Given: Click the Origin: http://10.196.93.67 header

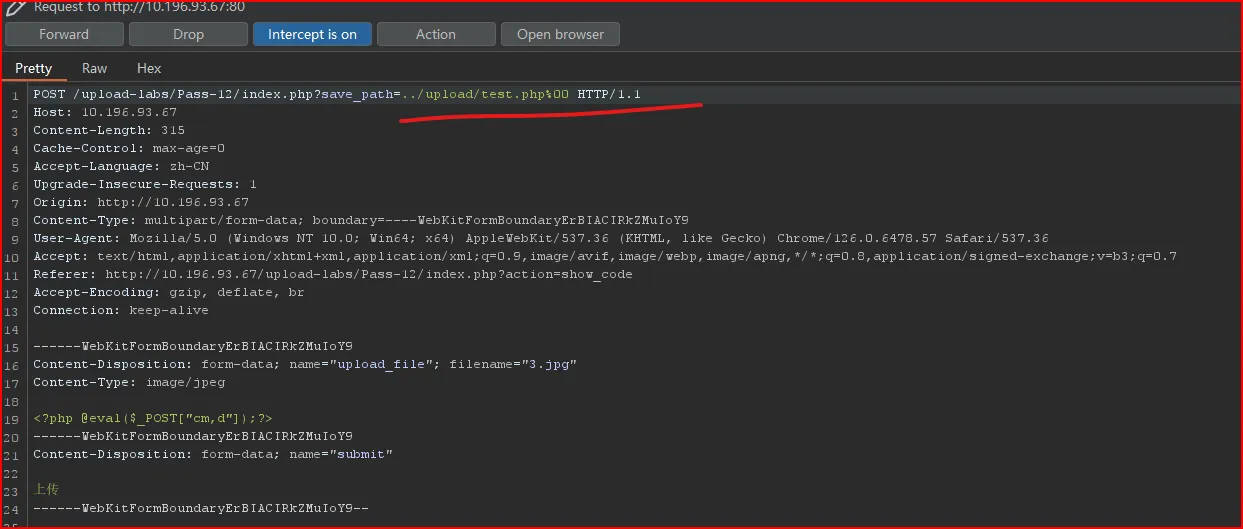Looking at the screenshot, I should (141, 202).
